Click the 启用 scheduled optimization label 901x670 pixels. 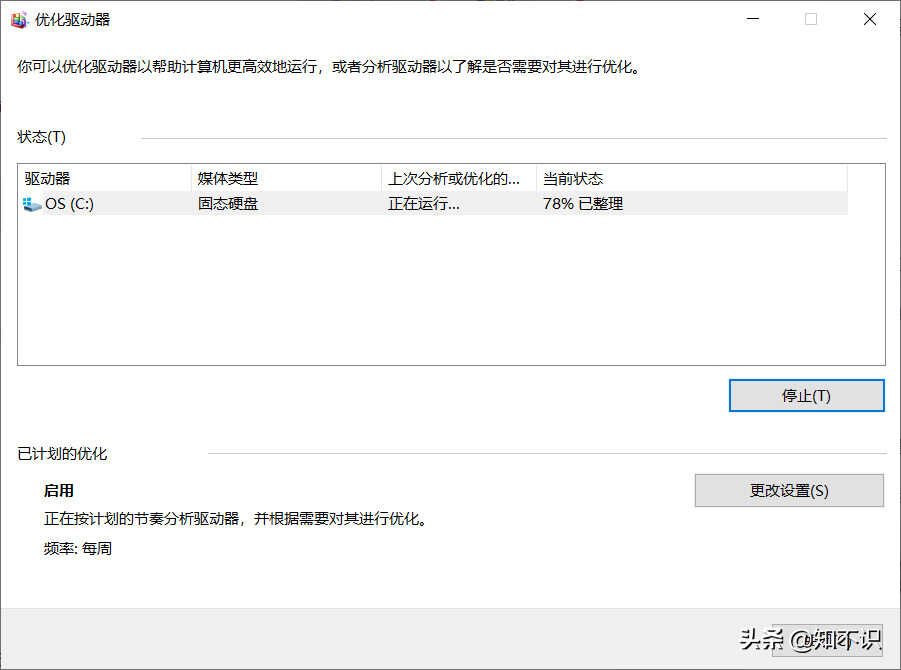point(59,490)
